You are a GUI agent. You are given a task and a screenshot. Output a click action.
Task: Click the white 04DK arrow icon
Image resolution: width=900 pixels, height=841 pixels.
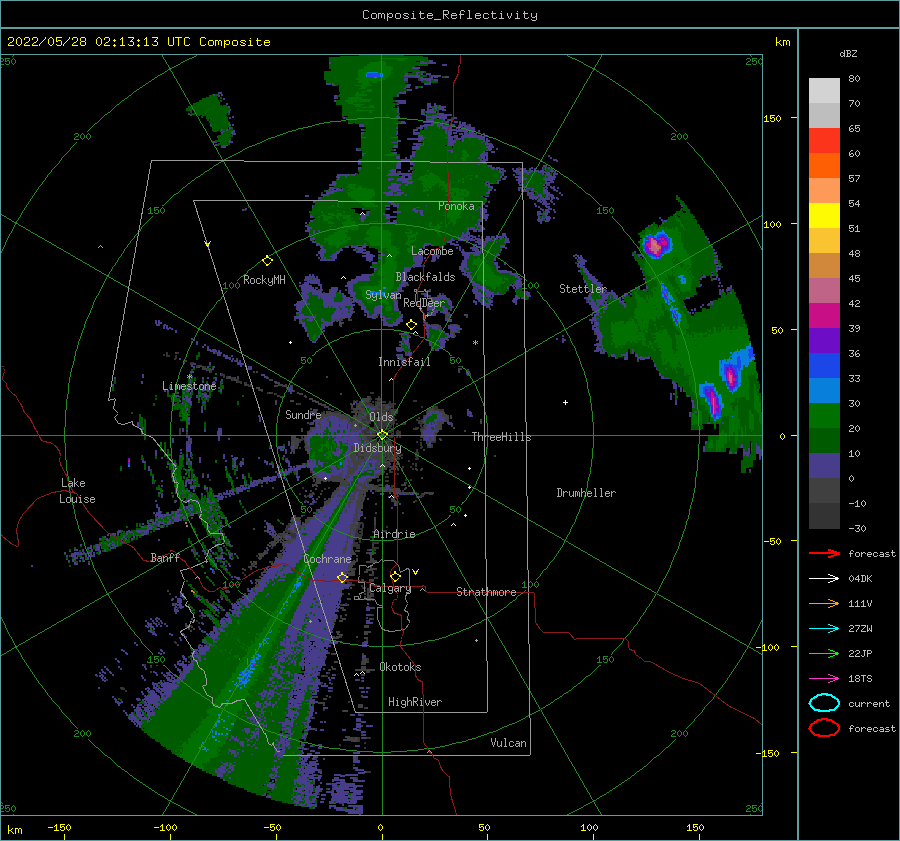(x=824, y=579)
